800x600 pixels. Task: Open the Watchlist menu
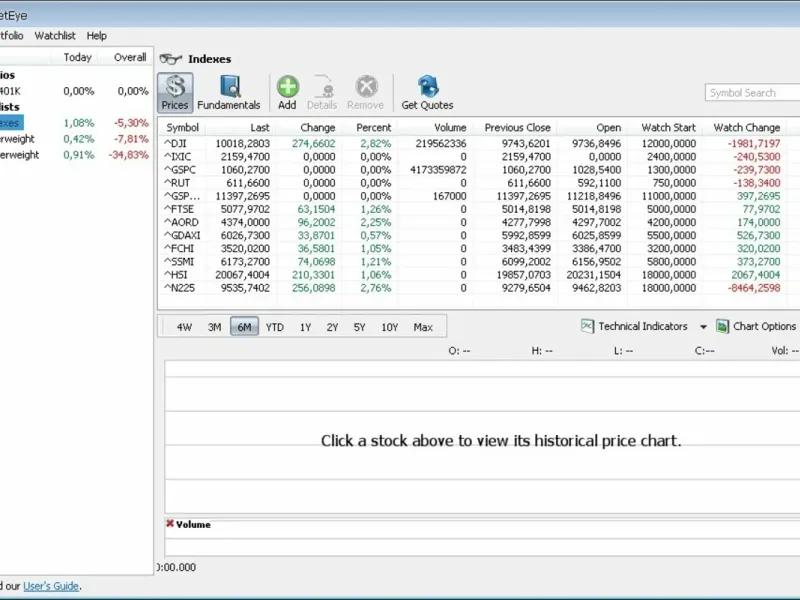click(x=55, y=36)
